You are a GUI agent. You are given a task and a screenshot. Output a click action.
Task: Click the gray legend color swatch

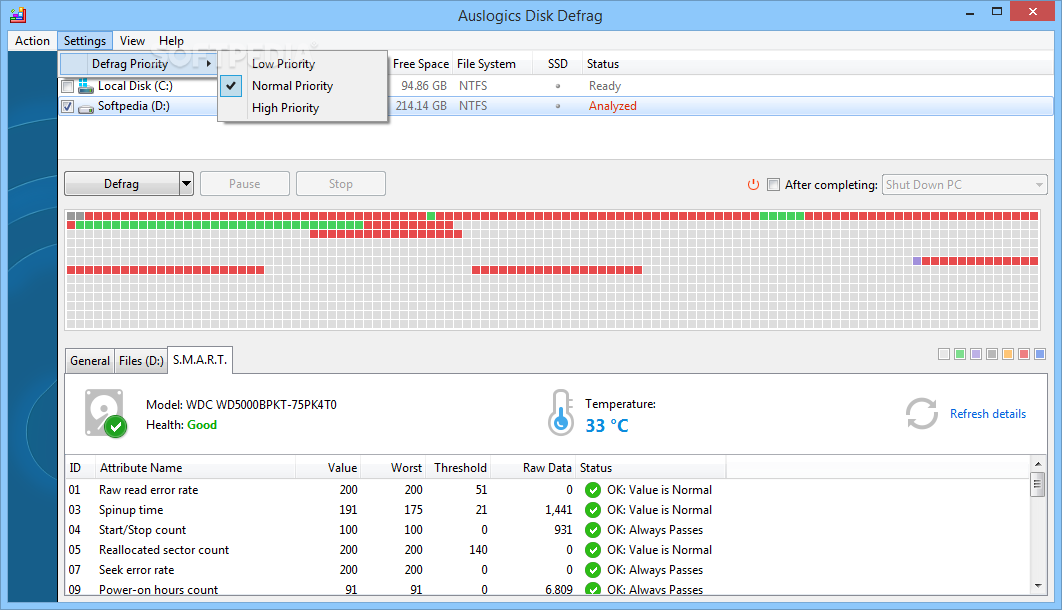coord(992,354)
